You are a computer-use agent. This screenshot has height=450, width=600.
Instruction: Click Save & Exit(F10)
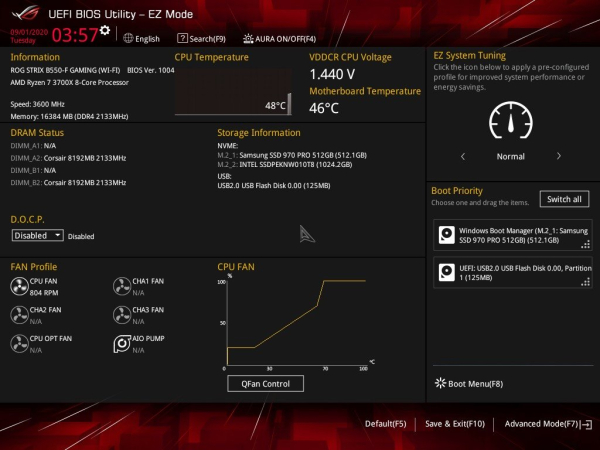click(455, 424)
